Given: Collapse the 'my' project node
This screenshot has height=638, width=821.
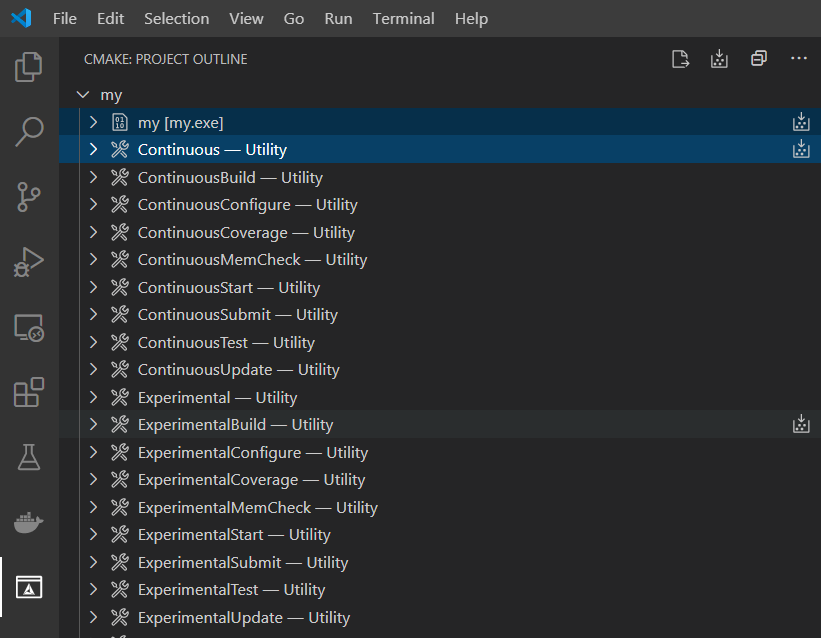Looking at the screenshot, I should [x=83, y=95].
